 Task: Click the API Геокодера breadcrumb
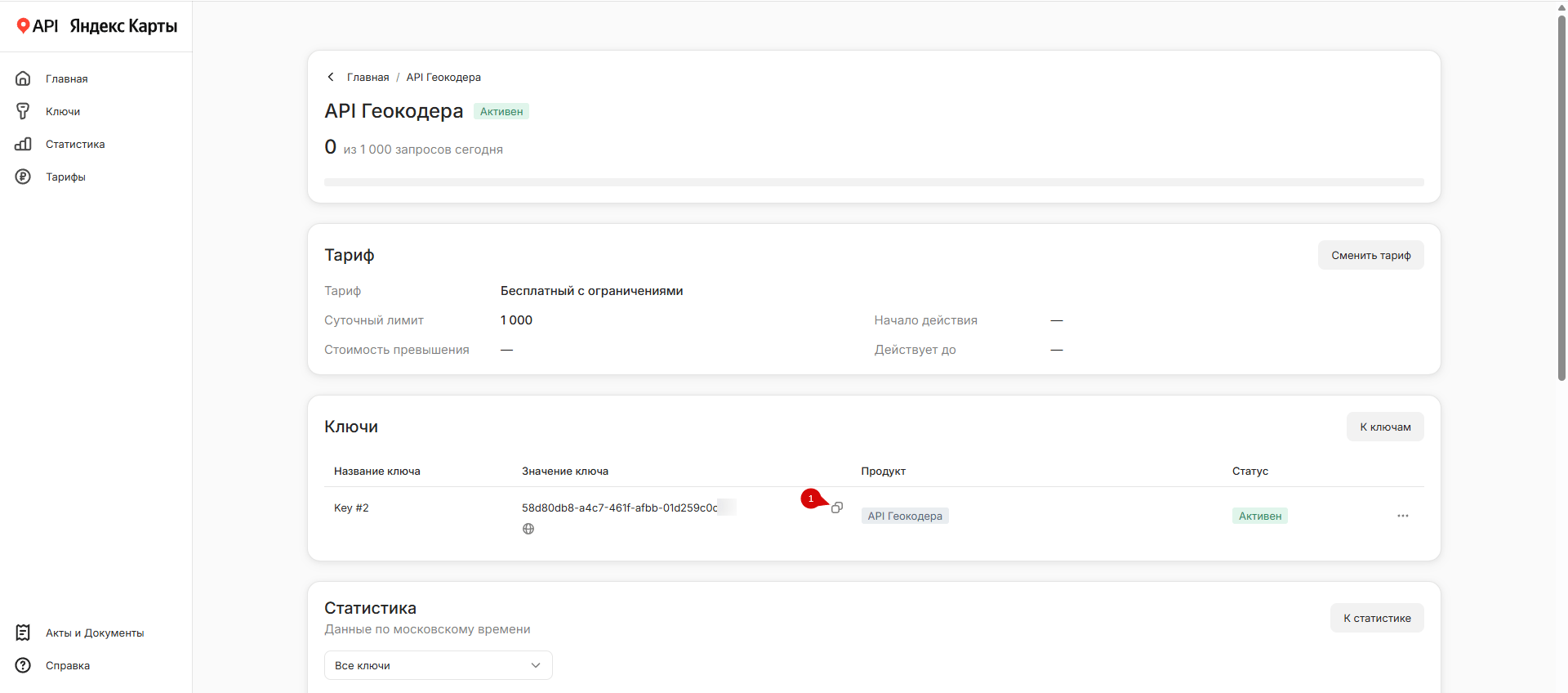[443, 77]
